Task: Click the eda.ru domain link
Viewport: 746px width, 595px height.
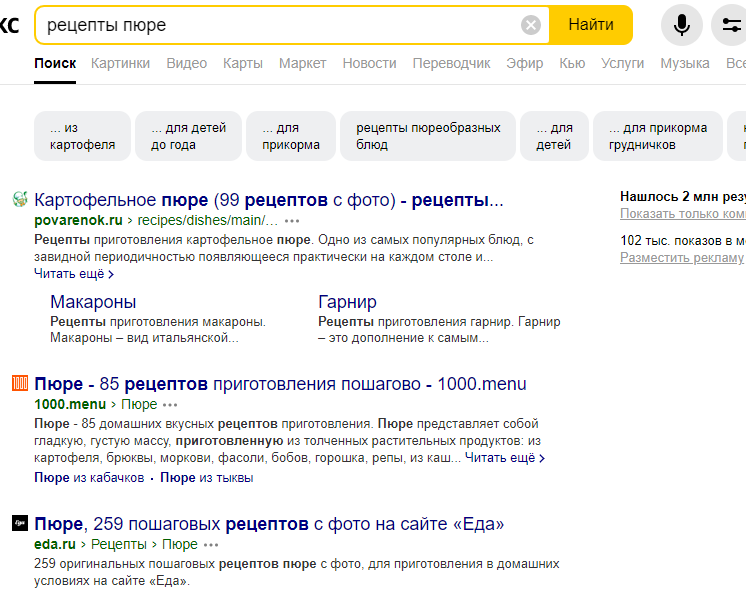Action: pos(55,544)
